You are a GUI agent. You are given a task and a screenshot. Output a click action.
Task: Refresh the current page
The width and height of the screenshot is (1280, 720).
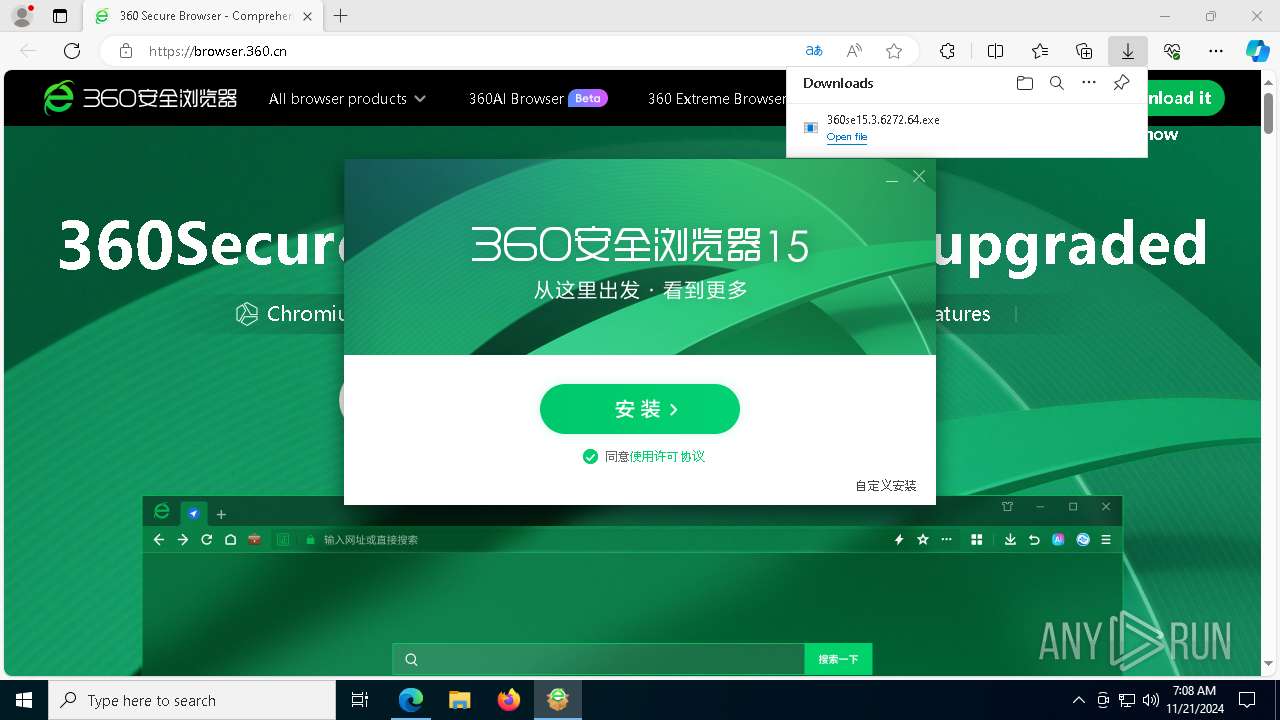coord(72,51)
